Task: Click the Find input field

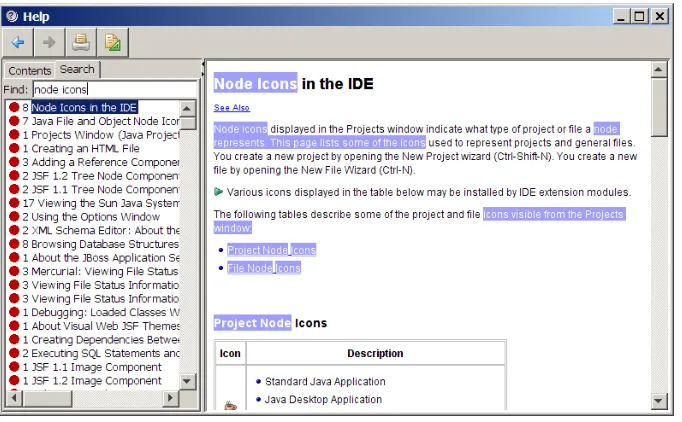Action: [x=115, y=90]
